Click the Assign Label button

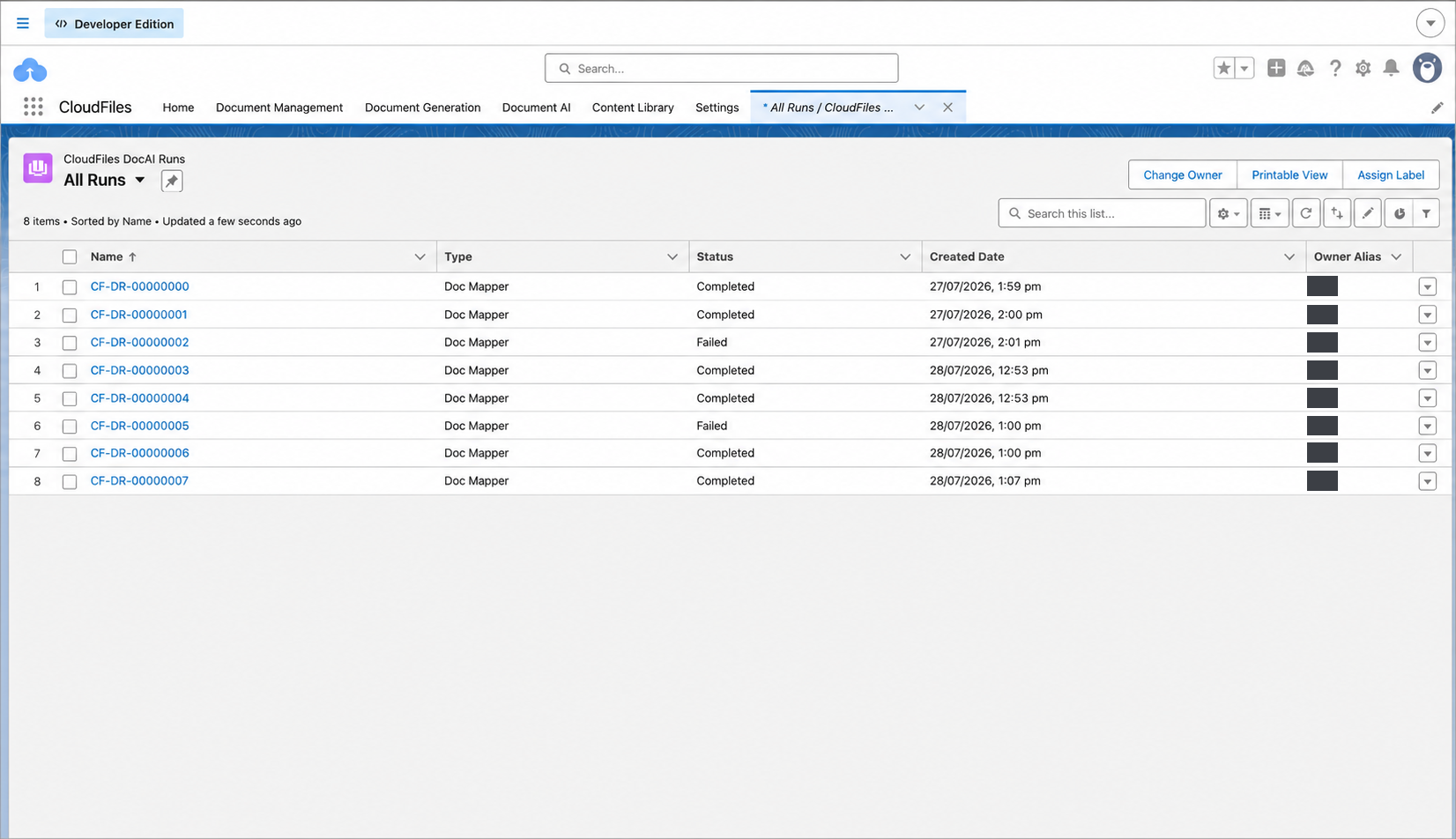point(1391,174)
